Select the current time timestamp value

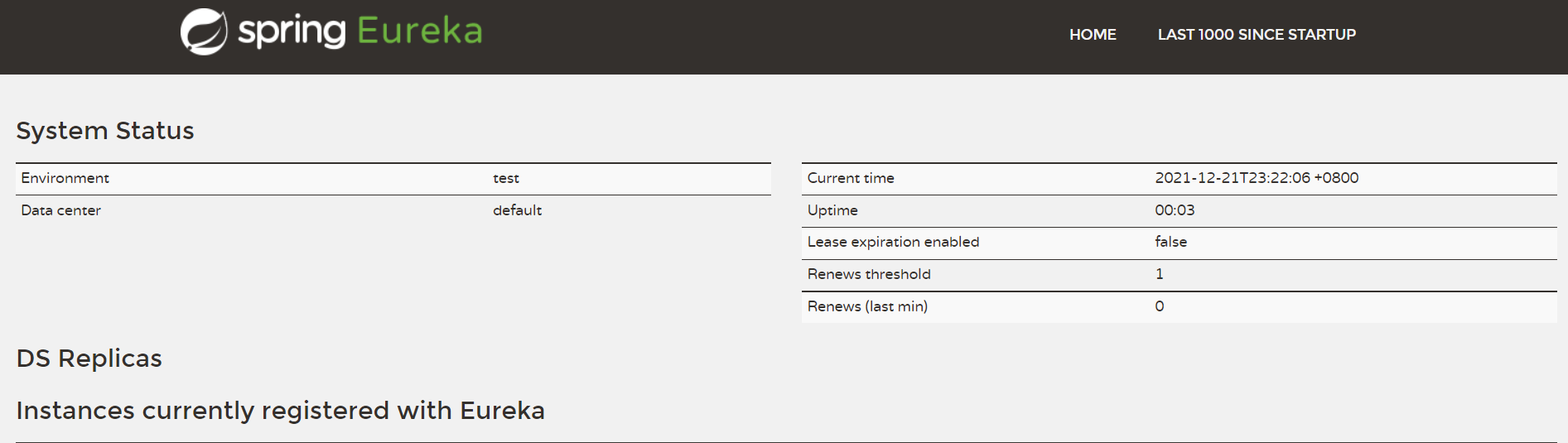(x=1257, y=178)
